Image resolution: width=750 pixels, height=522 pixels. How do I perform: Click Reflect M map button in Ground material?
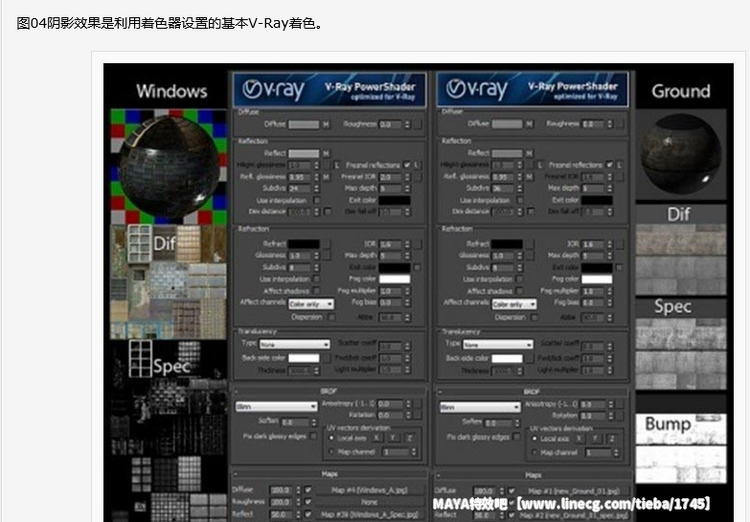click(x=529, y=154)
